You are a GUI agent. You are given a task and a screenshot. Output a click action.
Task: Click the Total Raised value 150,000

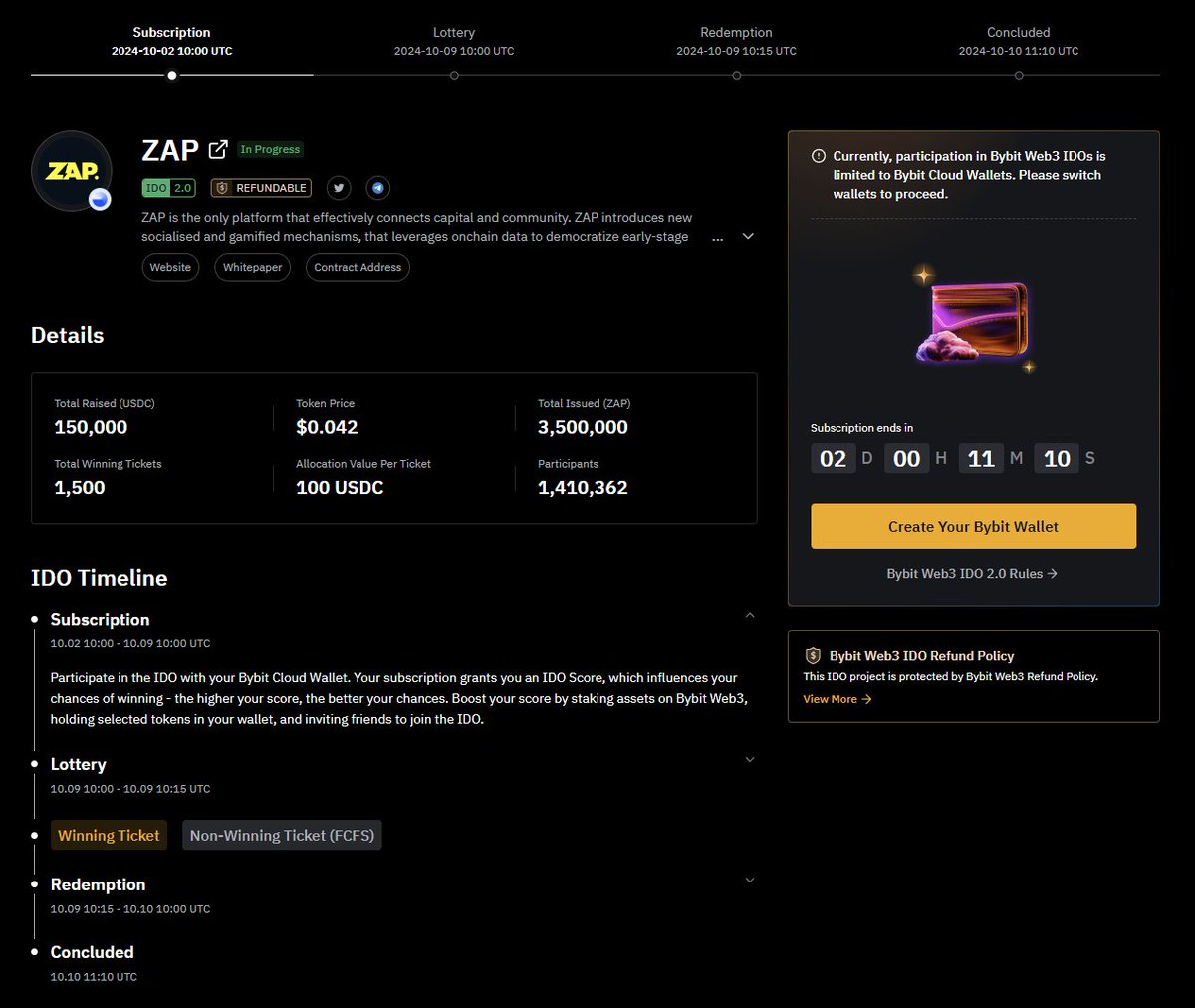[91, 427]
